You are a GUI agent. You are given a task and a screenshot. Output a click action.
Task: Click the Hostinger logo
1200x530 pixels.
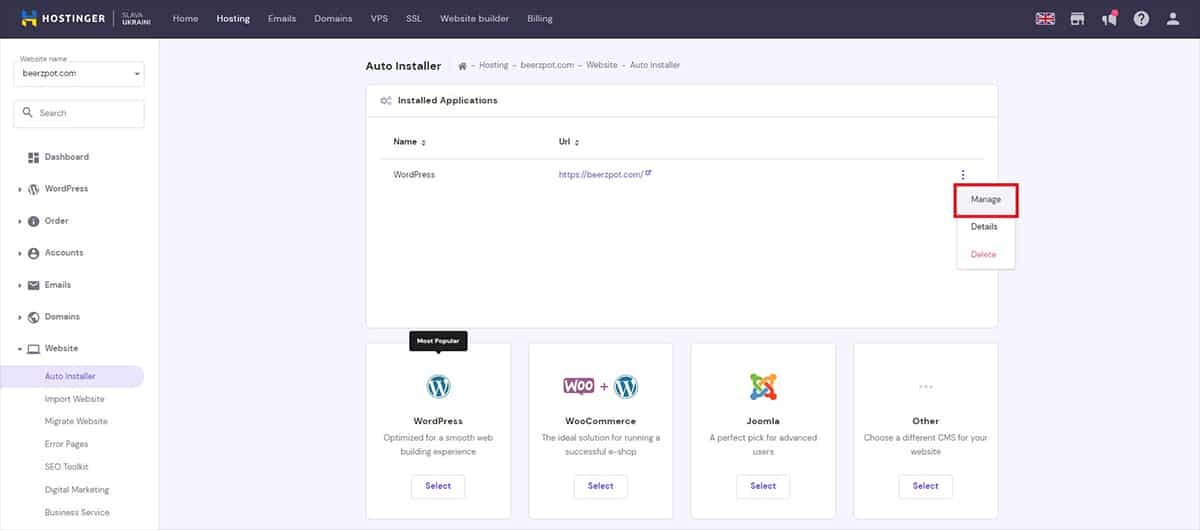click(x=63, y=18)
